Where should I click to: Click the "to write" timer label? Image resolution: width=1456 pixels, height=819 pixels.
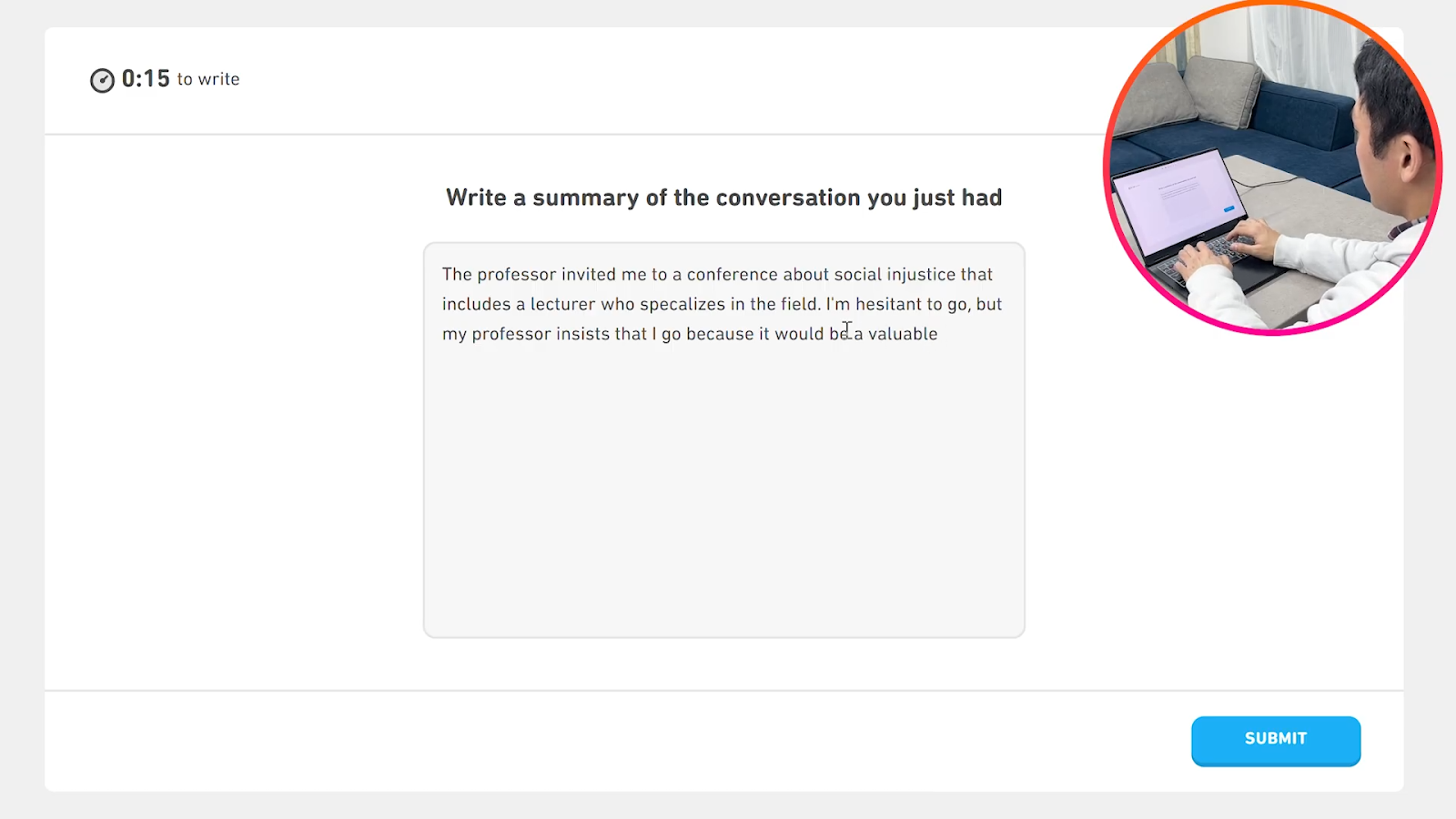coord(208,80)
